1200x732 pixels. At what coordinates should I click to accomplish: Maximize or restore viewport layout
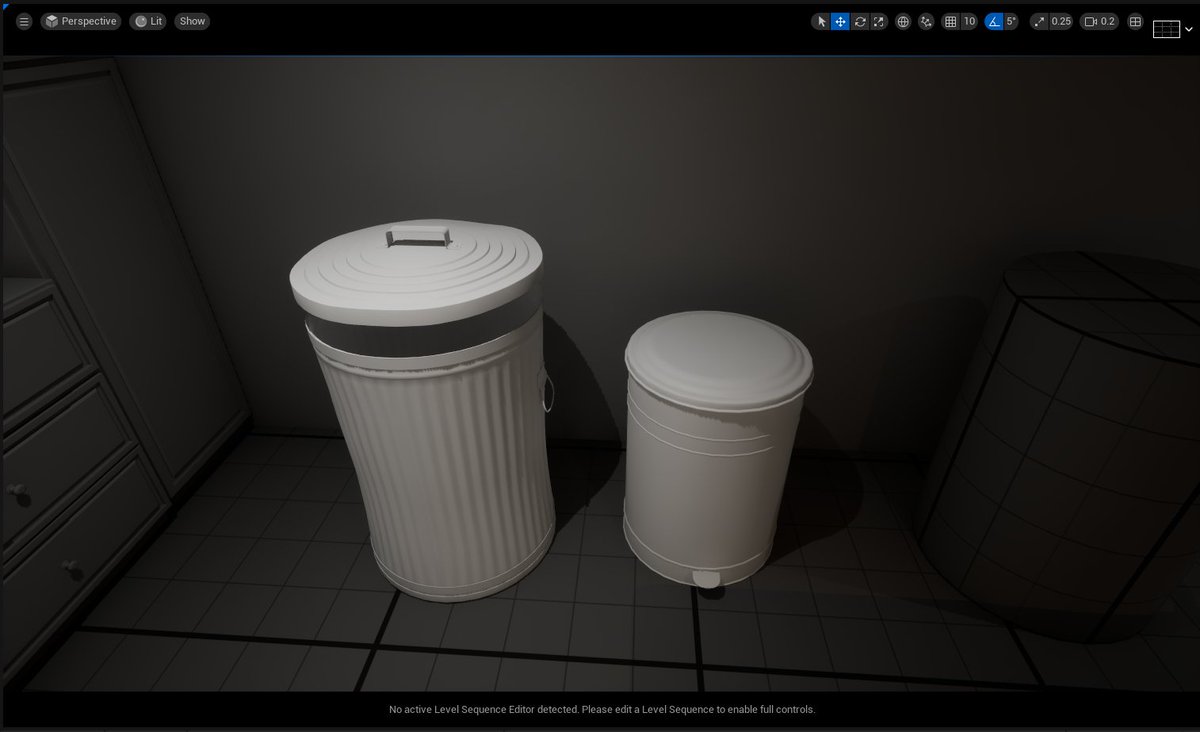coord(1135,21)
